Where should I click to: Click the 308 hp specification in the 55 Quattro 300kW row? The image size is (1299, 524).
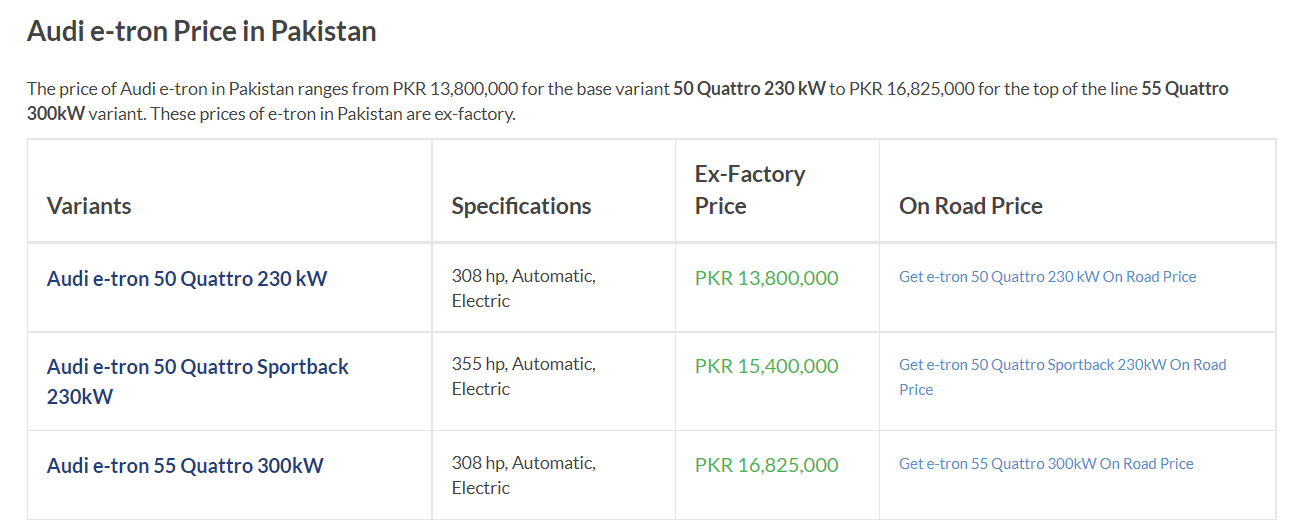click(523, 475)
